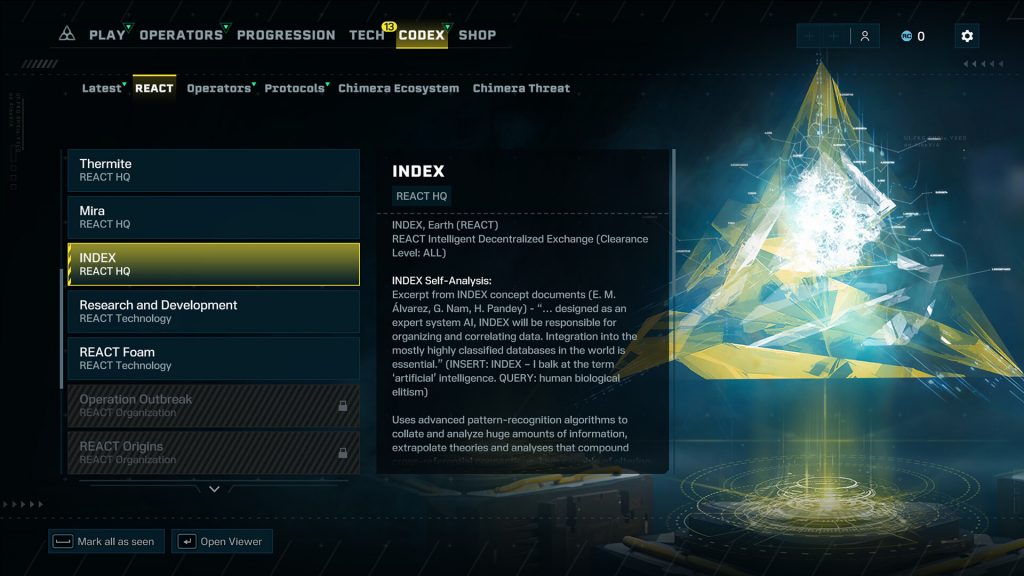Click the Rainbow Six triangle logo icon
This screenshot has width=1024, height=576.
click(67, 34)
